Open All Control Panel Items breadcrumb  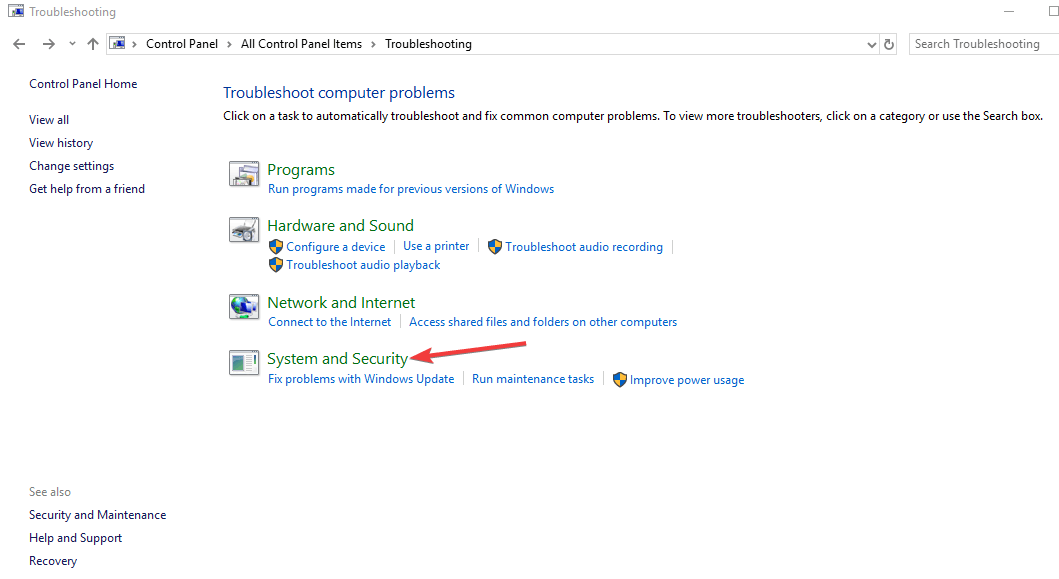coord(301,44)
